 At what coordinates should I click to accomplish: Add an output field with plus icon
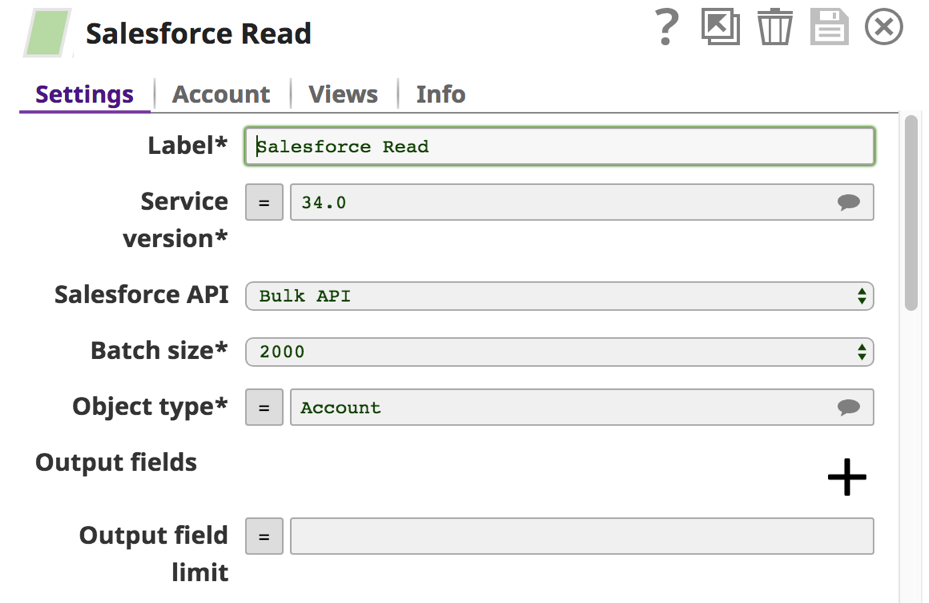(847, 476)
